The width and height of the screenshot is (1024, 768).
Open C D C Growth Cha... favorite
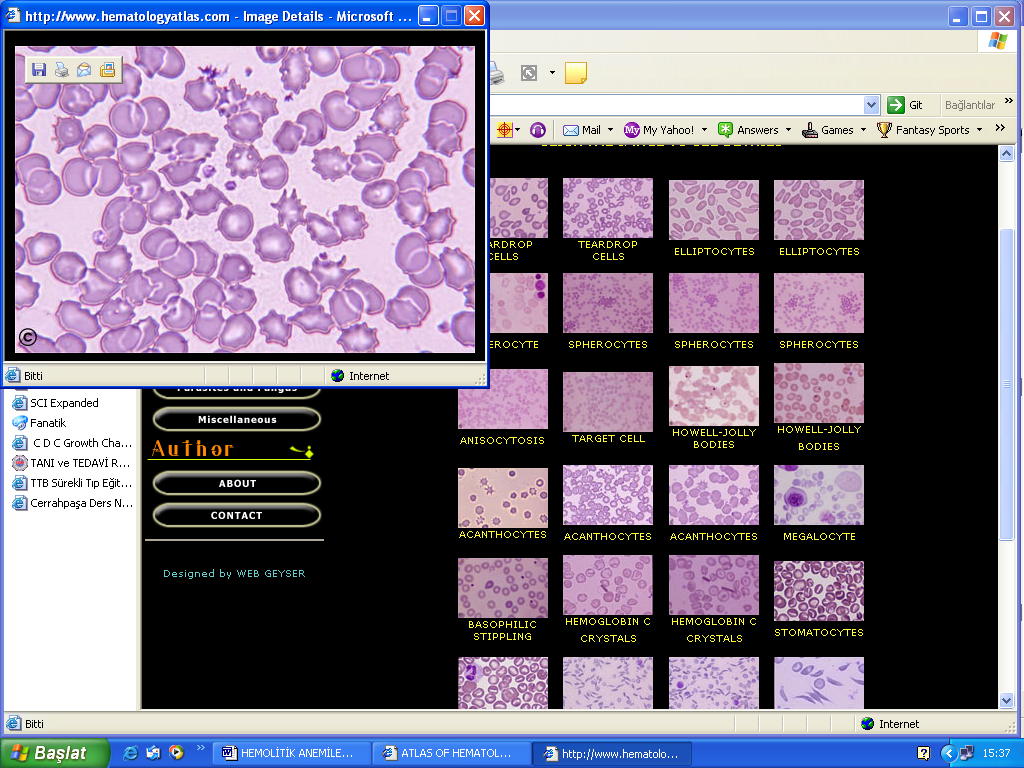(72, 443)
